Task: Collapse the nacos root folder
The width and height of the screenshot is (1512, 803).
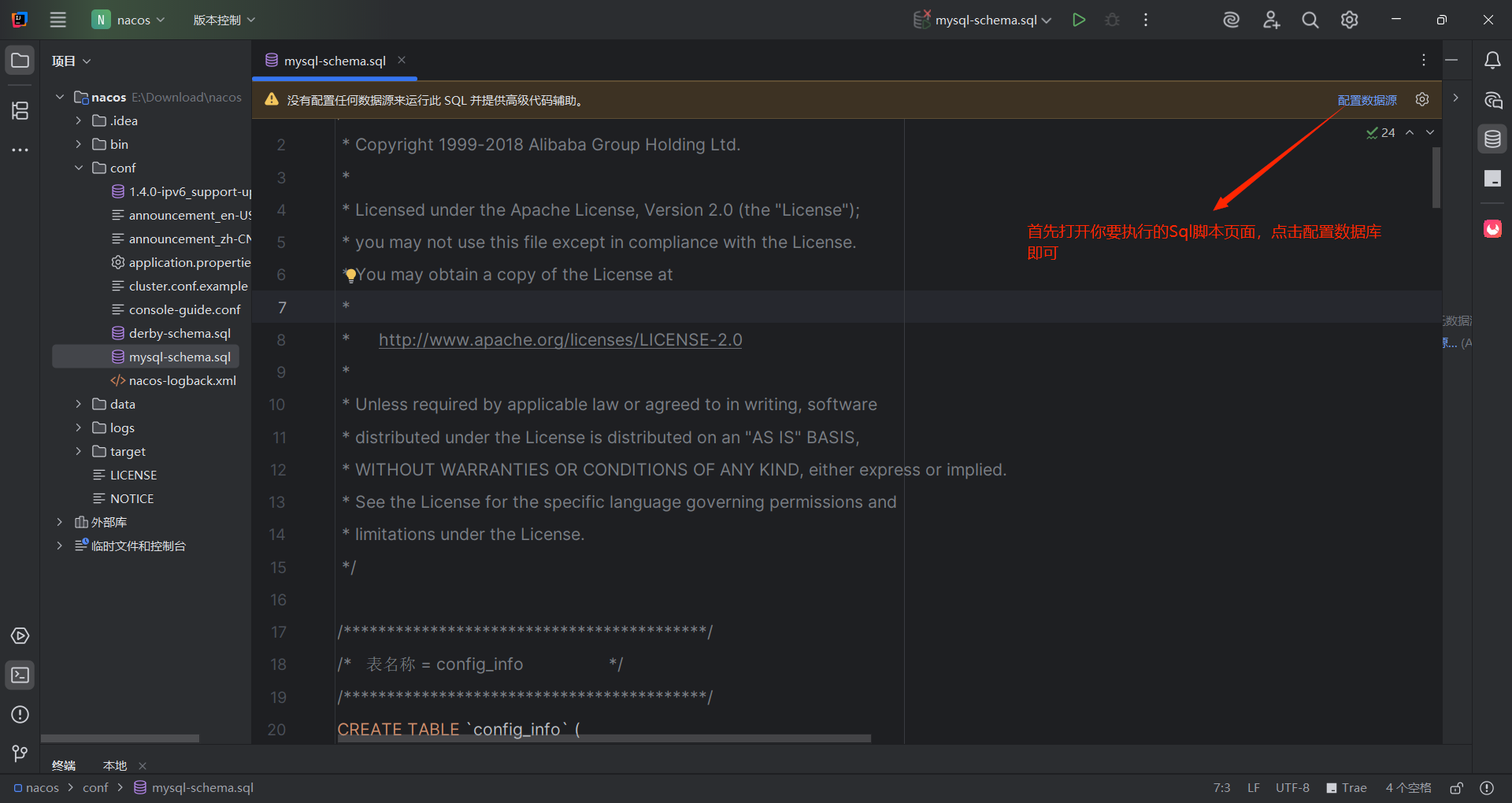Action: point(60,97)
